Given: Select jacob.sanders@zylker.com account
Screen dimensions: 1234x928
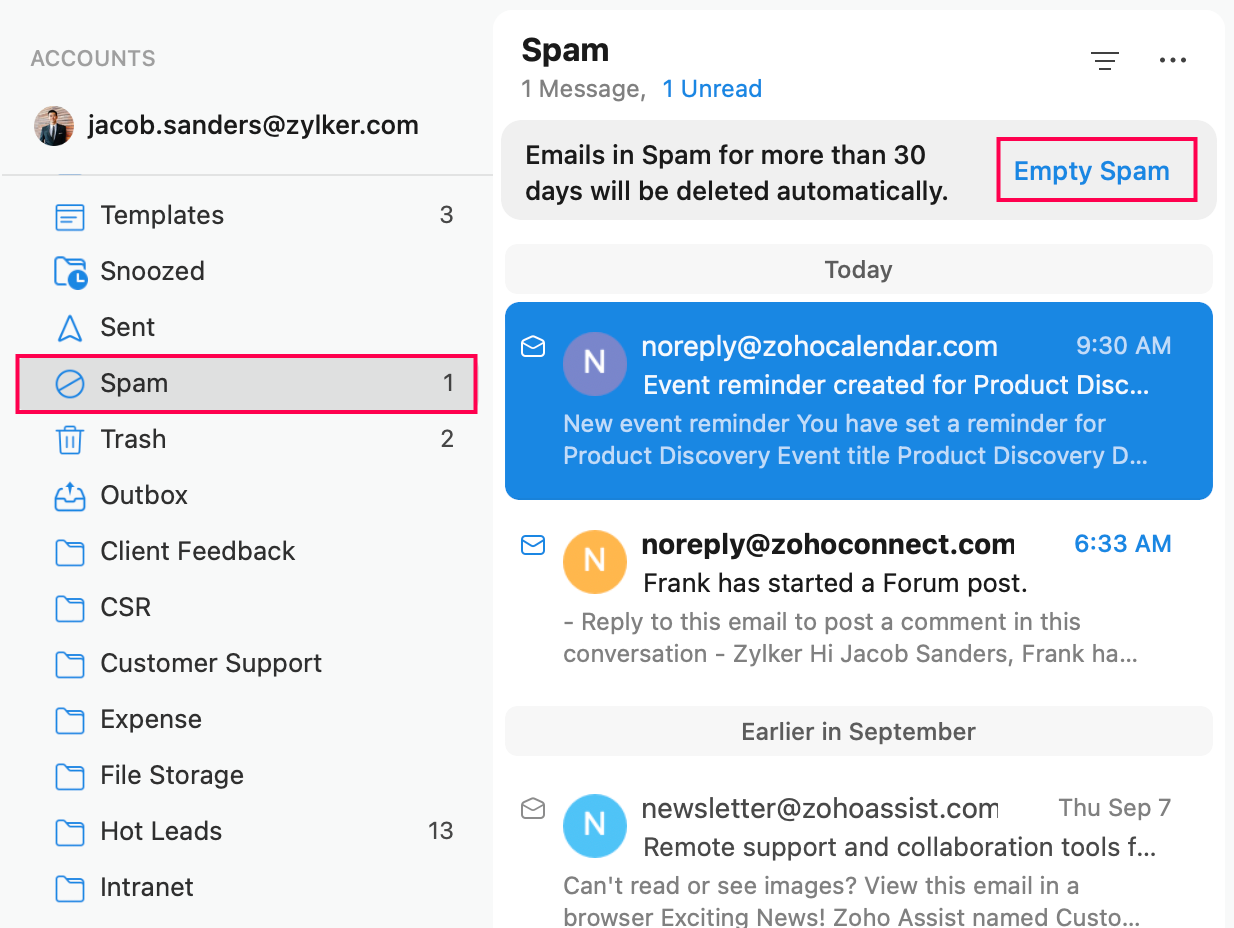Looking at the screenshot, I should 227,126.
